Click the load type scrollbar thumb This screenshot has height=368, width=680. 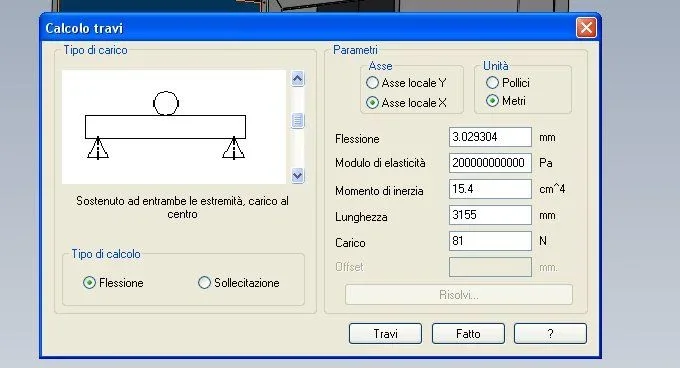(298, 120)
